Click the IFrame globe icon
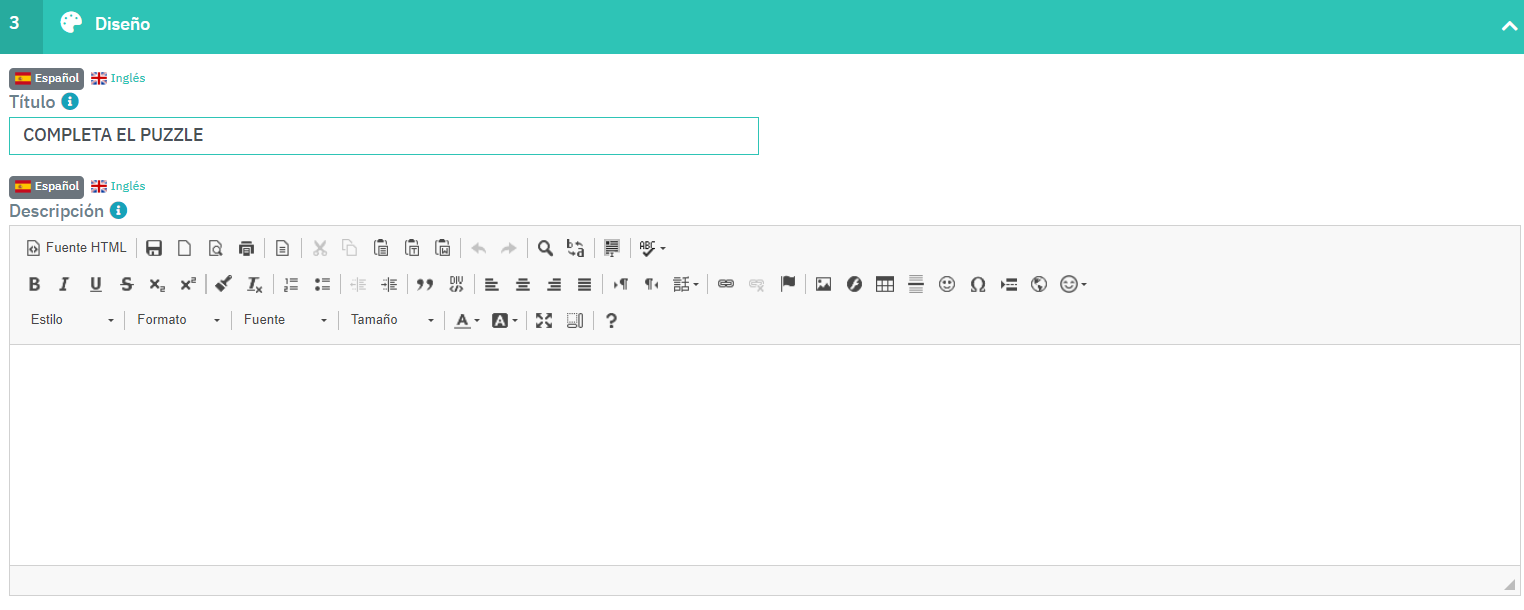 1039,284
